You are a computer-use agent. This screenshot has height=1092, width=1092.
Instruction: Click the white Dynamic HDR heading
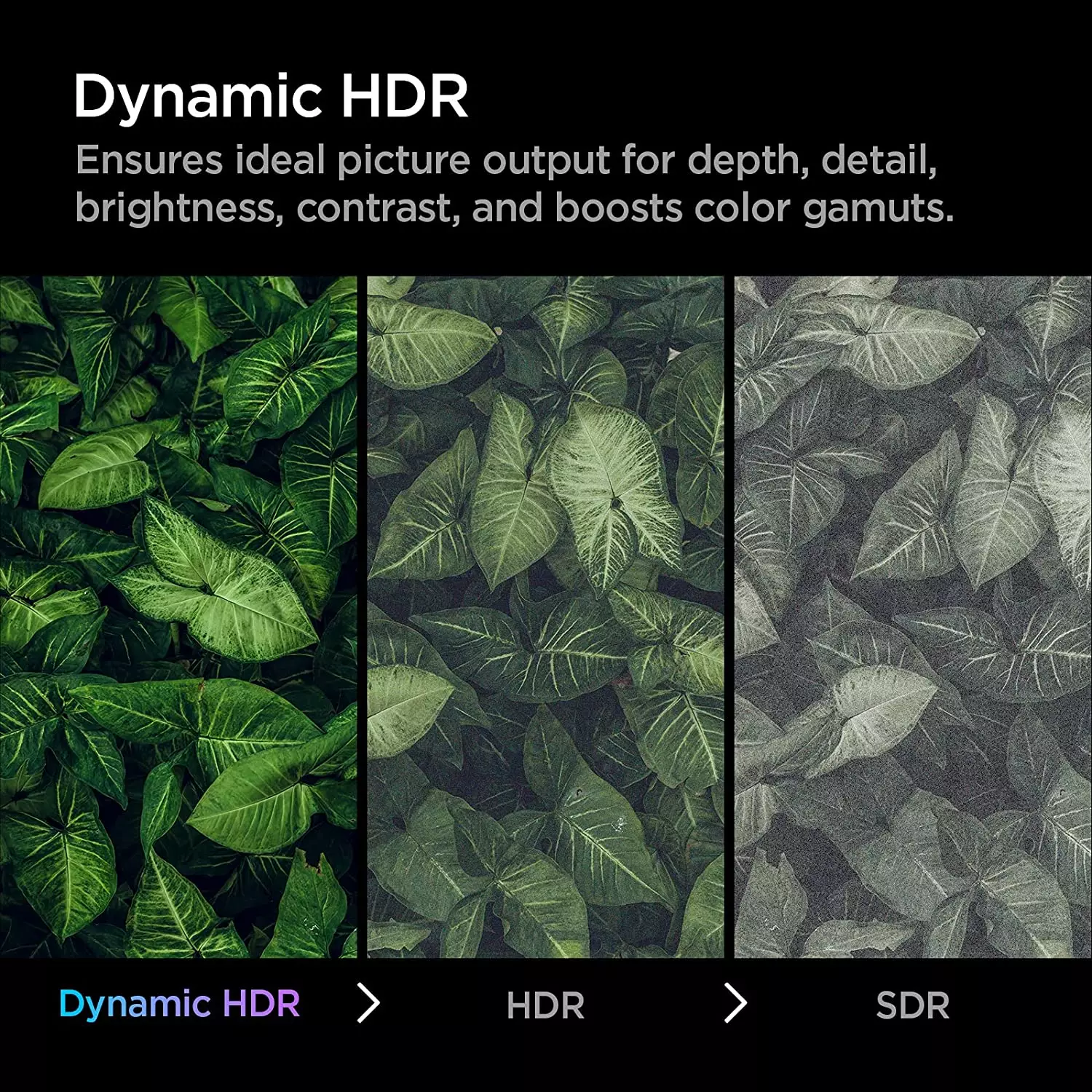pos(271,98)
